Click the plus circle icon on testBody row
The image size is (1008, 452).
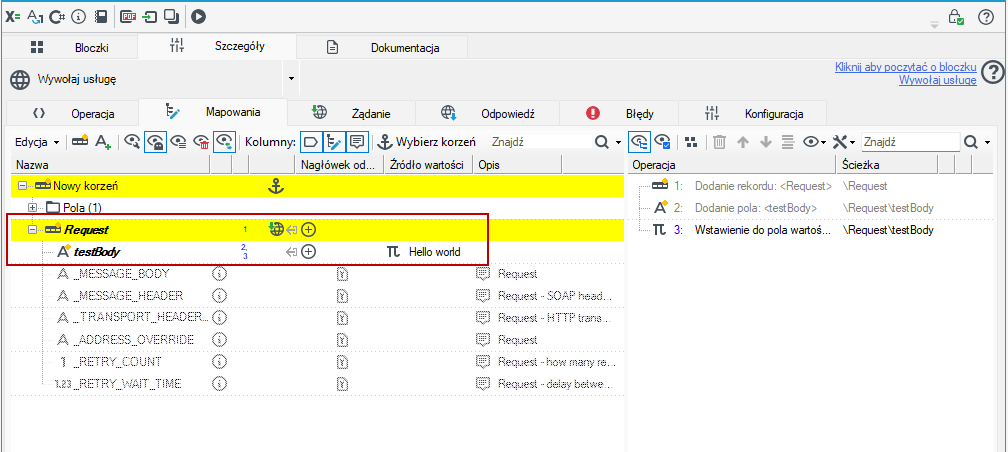pos(309,252)
